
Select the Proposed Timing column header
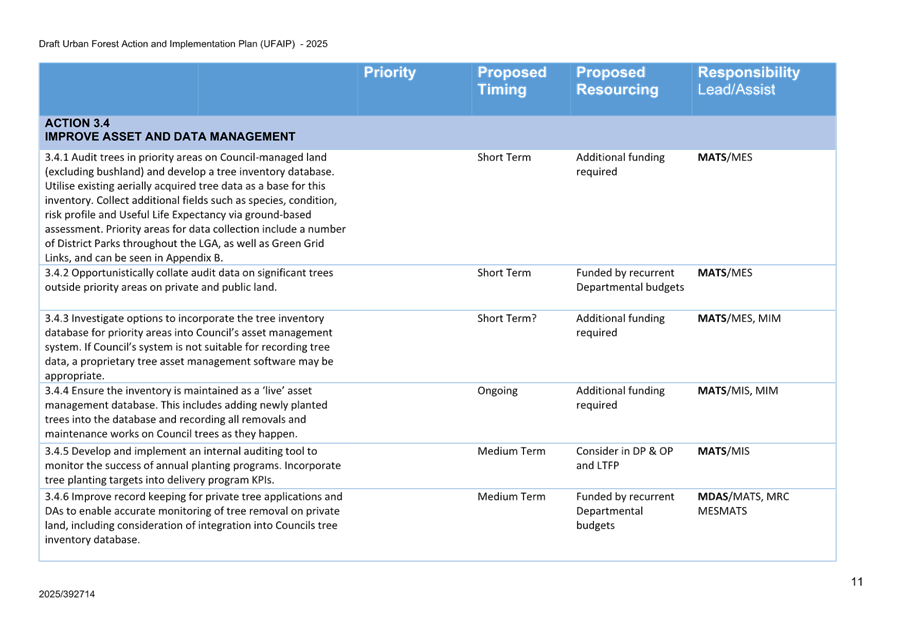coord(512,81)
